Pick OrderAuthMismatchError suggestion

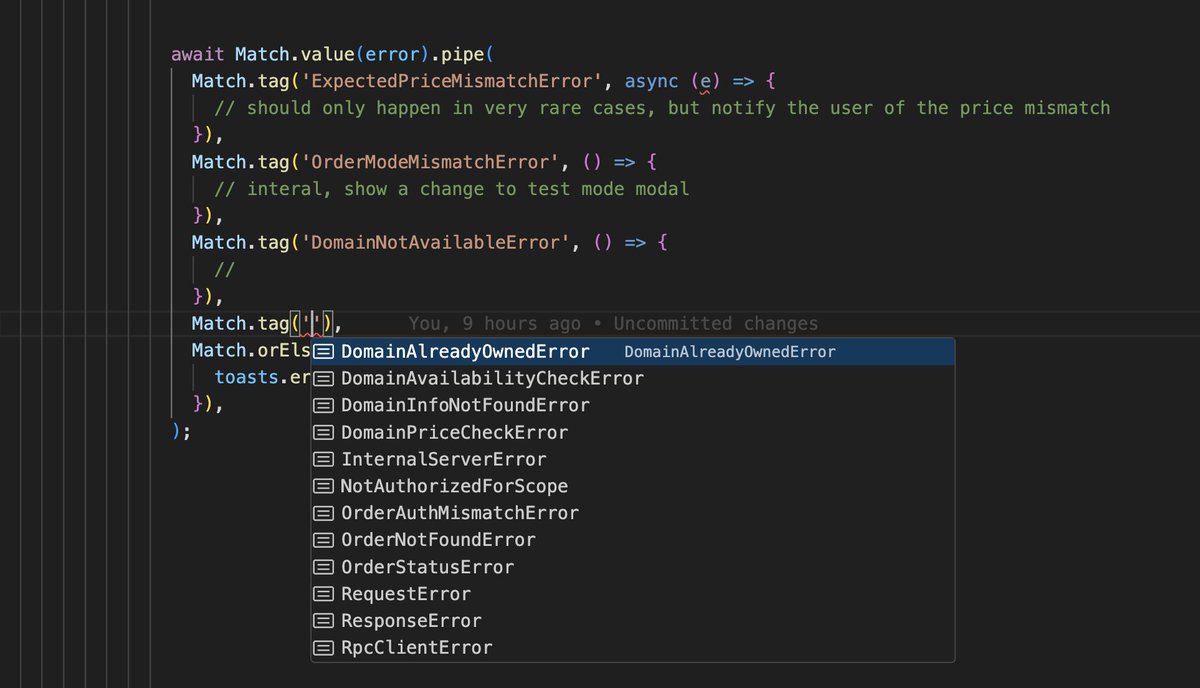pos(633,513)
